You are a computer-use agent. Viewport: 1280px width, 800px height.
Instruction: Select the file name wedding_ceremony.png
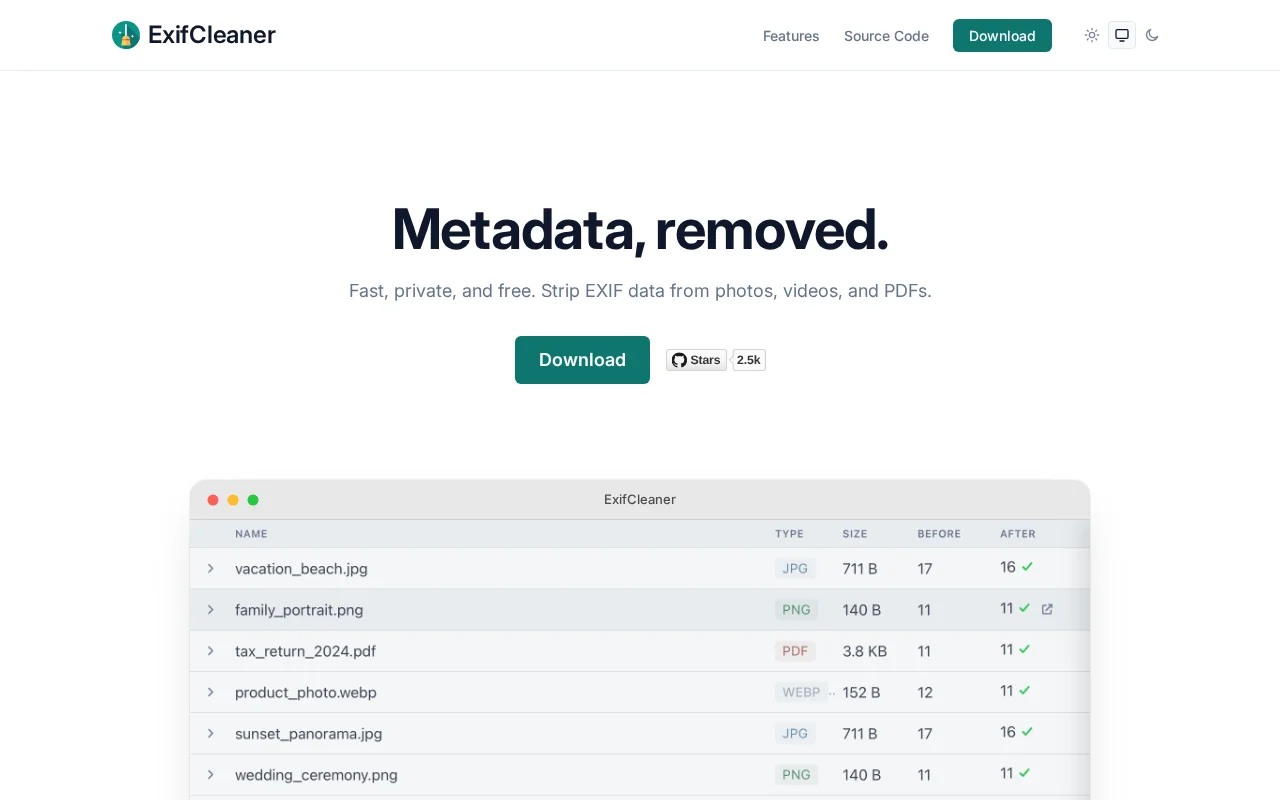[316, 775]
